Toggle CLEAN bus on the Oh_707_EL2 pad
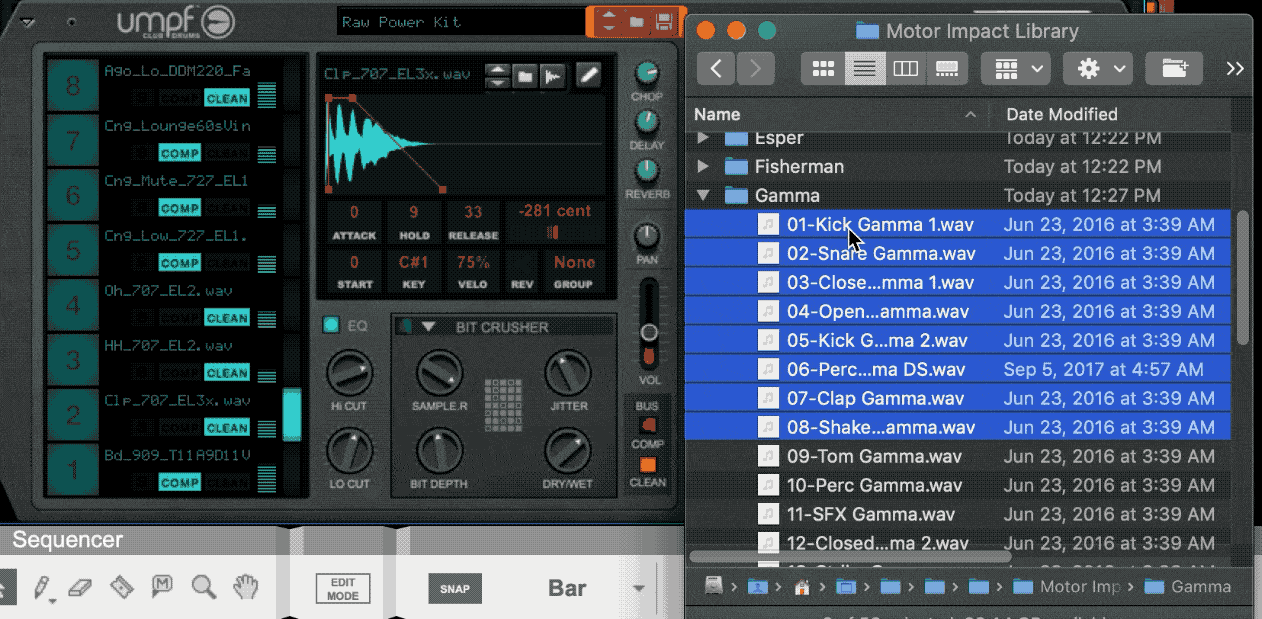Screen dimensions: 1262x619 [227, 318]
